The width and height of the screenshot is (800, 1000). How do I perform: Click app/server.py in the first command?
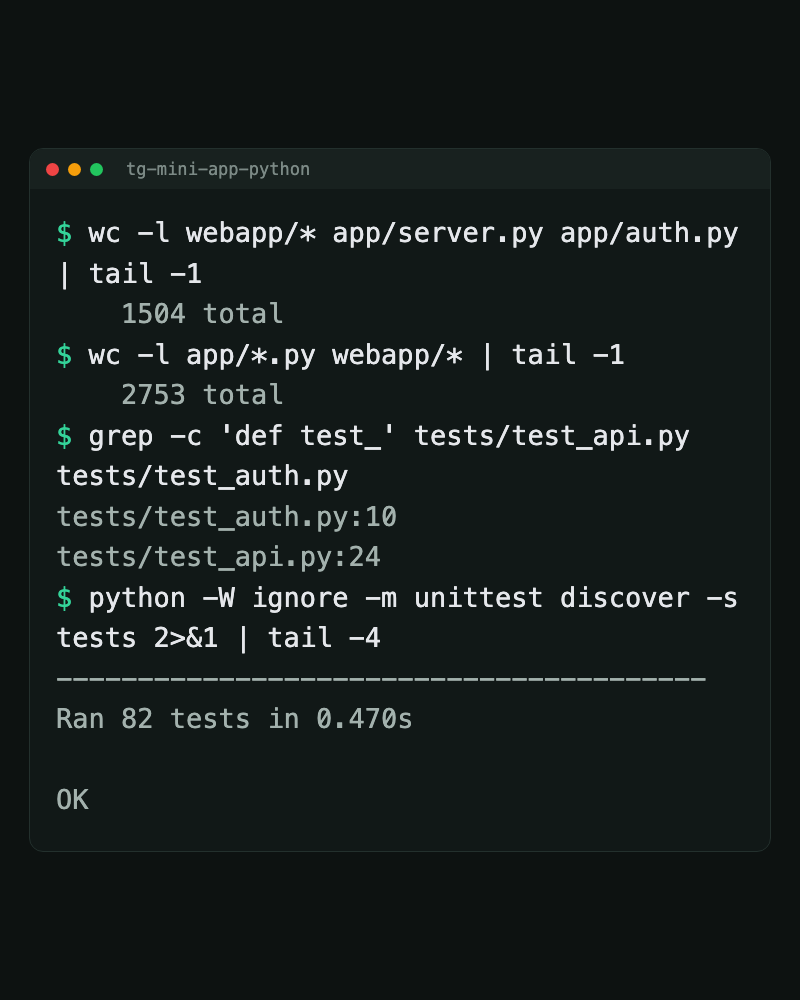[x=438, y=233]
